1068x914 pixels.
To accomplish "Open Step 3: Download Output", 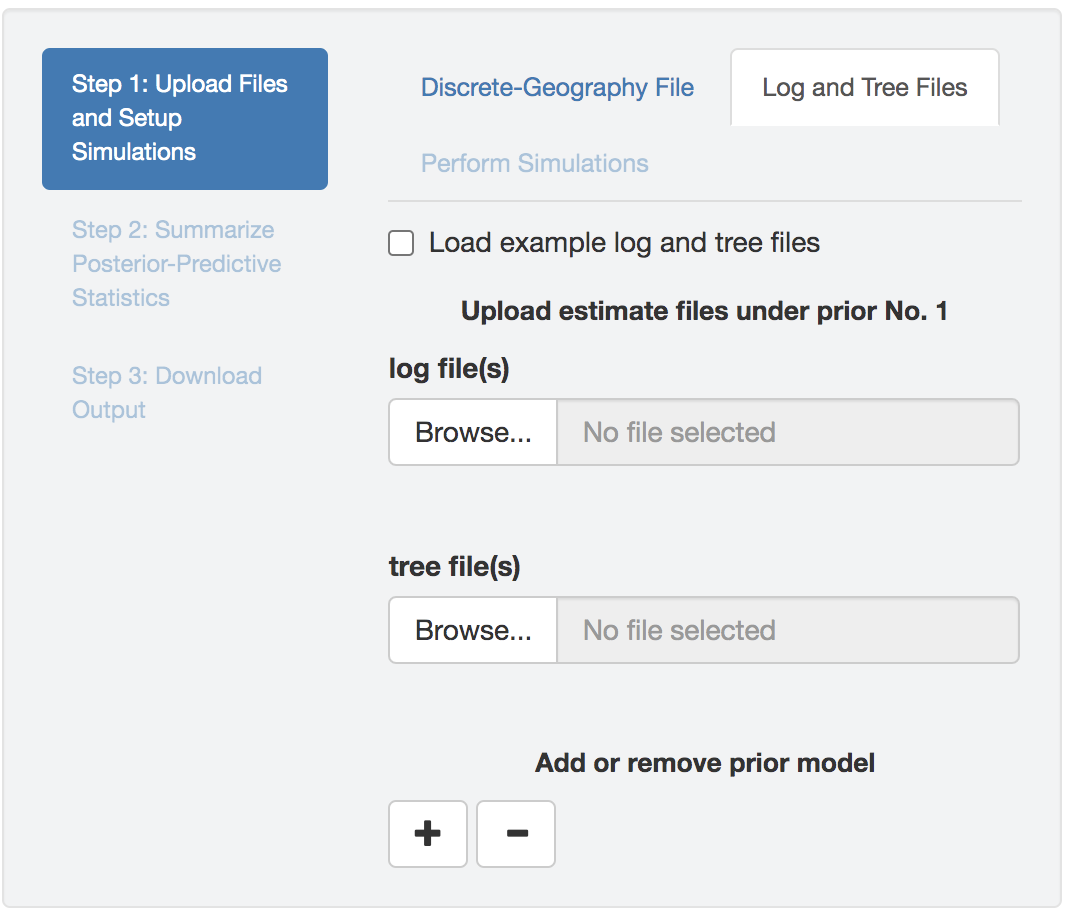I will point(167,393).
